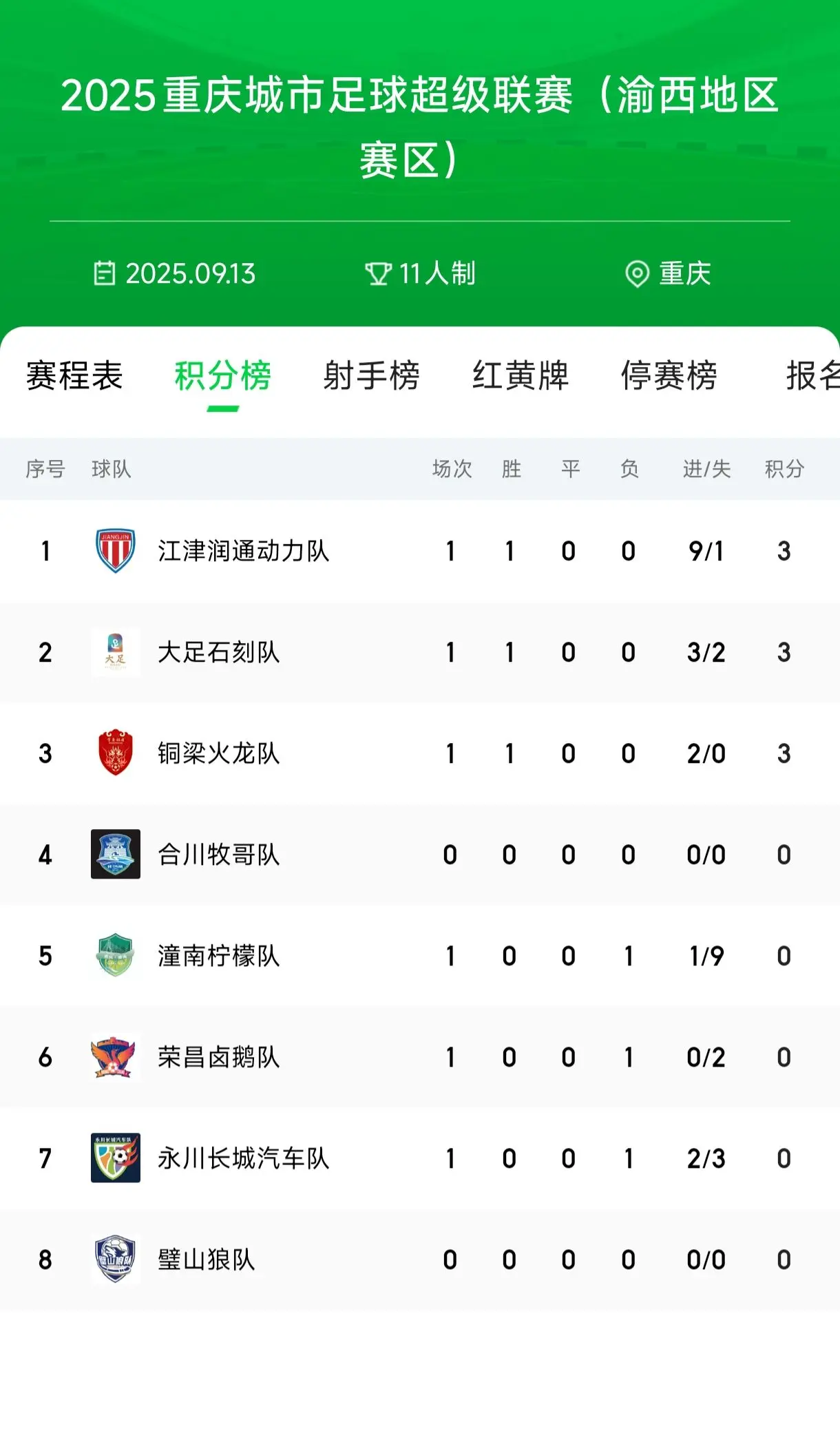Tap the 永川长城汽车队 team logo
The image size is (840, 1453).
coord(115,1158)
